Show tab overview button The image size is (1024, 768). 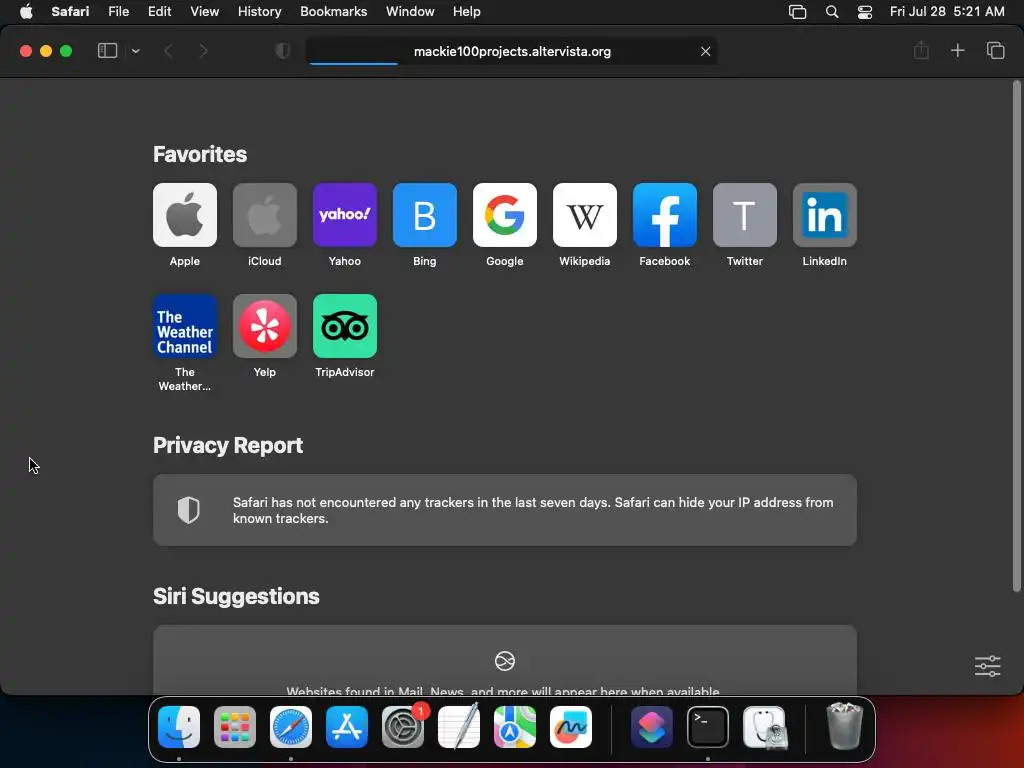pos(995,50)
